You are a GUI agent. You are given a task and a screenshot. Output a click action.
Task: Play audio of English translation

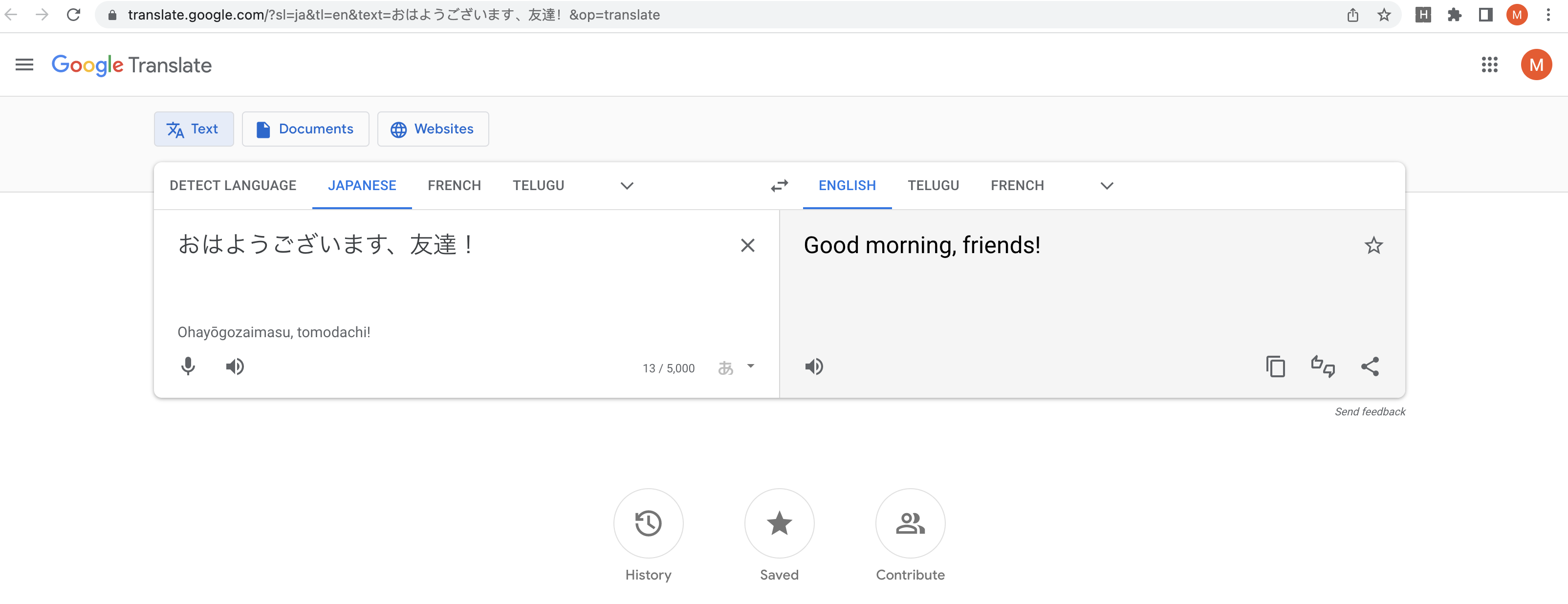click(x=814, y=366)
